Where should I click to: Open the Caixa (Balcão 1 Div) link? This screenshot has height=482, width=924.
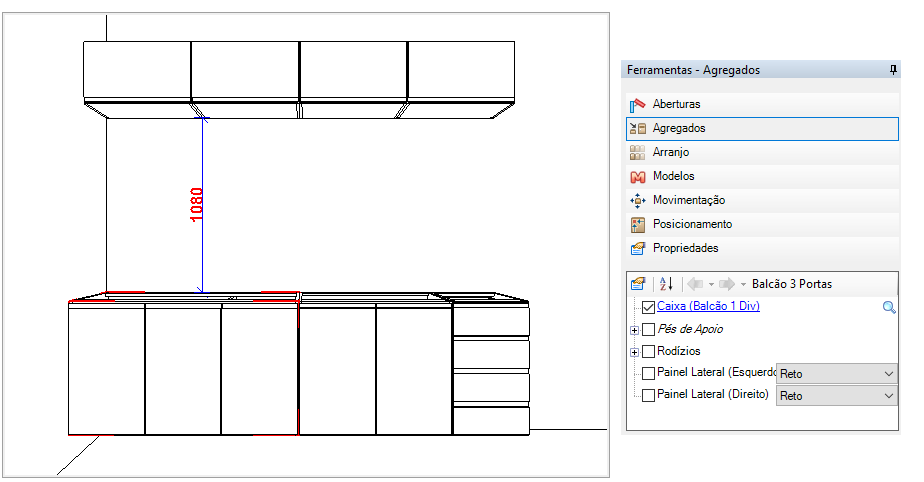pos(708,306)
